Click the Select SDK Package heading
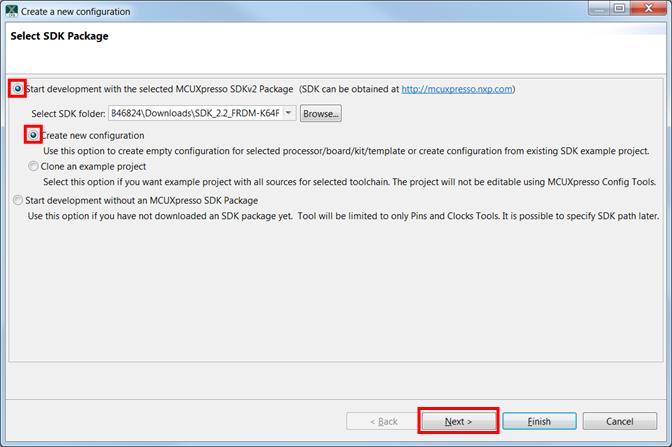This screenshot has width=672, height=447. pos(59,37)
